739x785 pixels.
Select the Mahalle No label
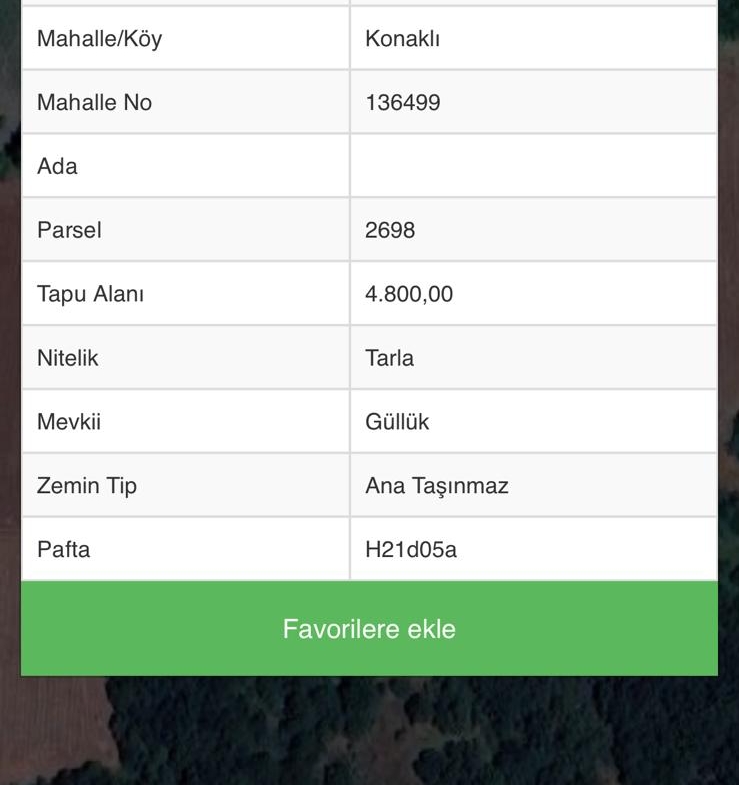pos(94,102)
